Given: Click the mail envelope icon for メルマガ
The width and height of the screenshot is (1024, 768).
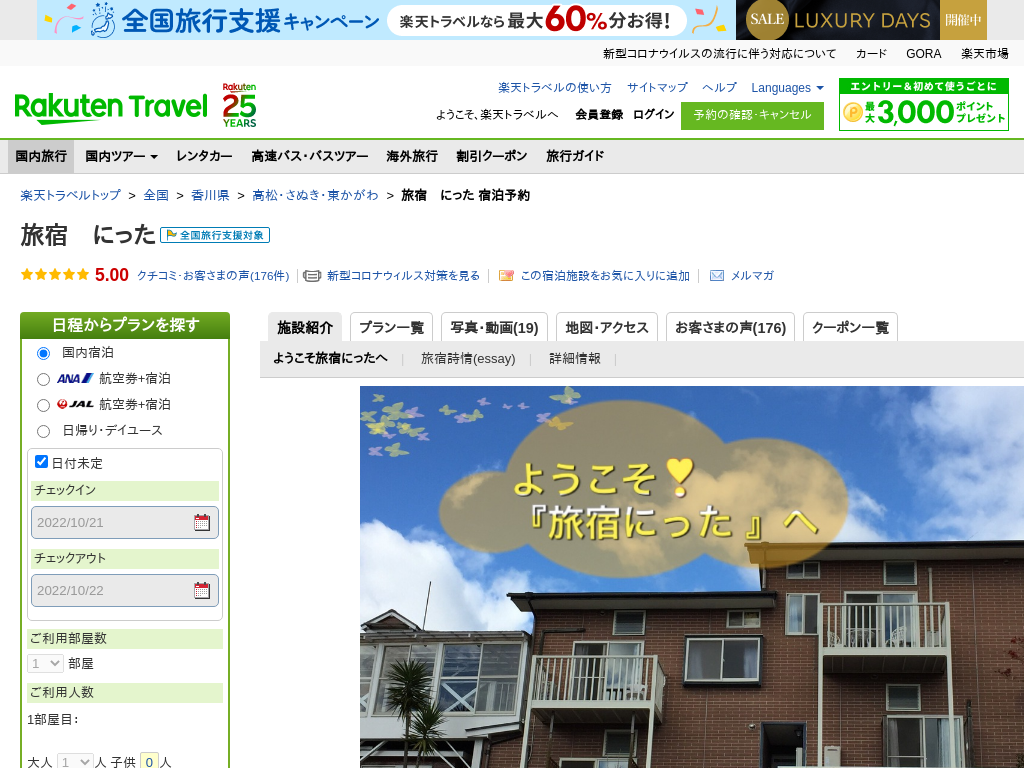Looking at the screenshot, I should (716, 276).
